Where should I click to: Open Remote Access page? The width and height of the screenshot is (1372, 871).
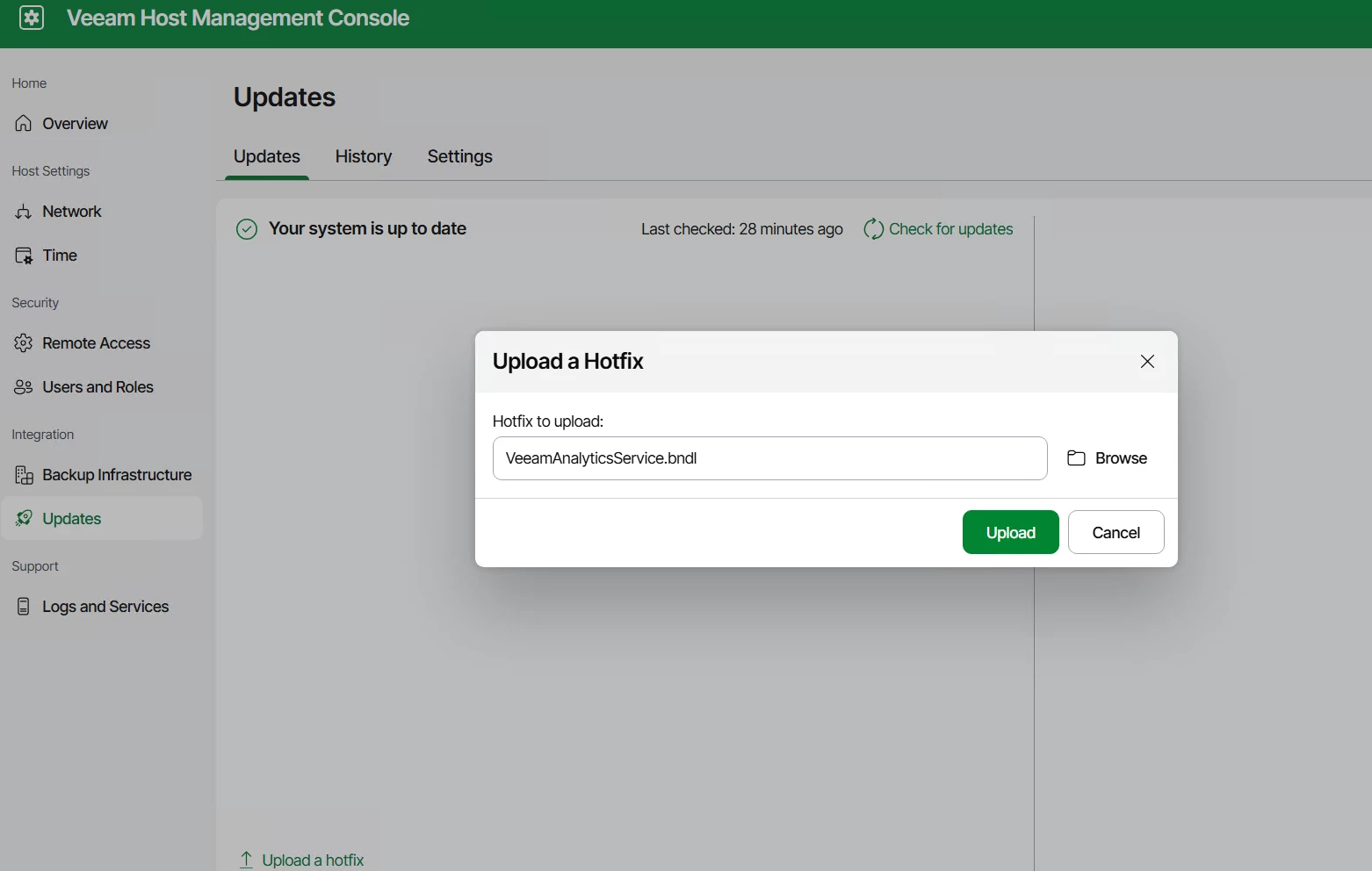coord(102,343)
